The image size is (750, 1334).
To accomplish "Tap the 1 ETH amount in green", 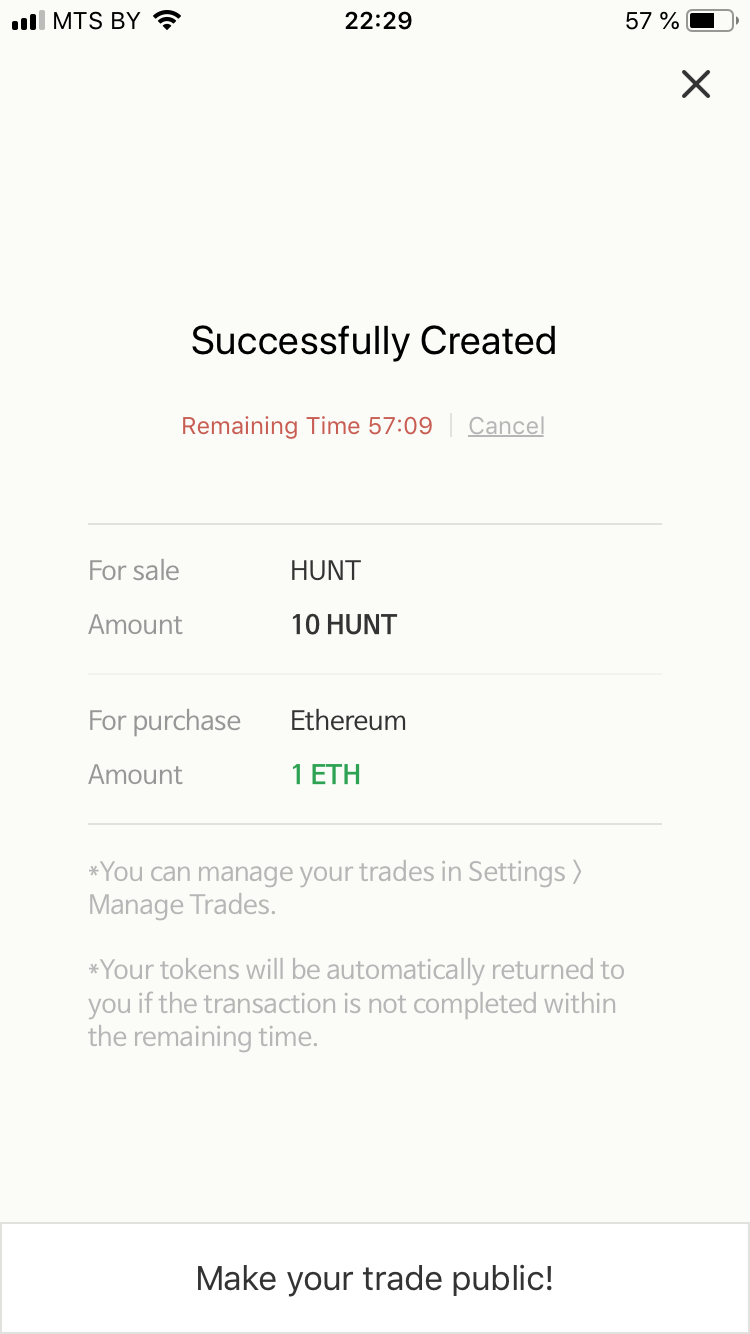I will click(326, 775).
